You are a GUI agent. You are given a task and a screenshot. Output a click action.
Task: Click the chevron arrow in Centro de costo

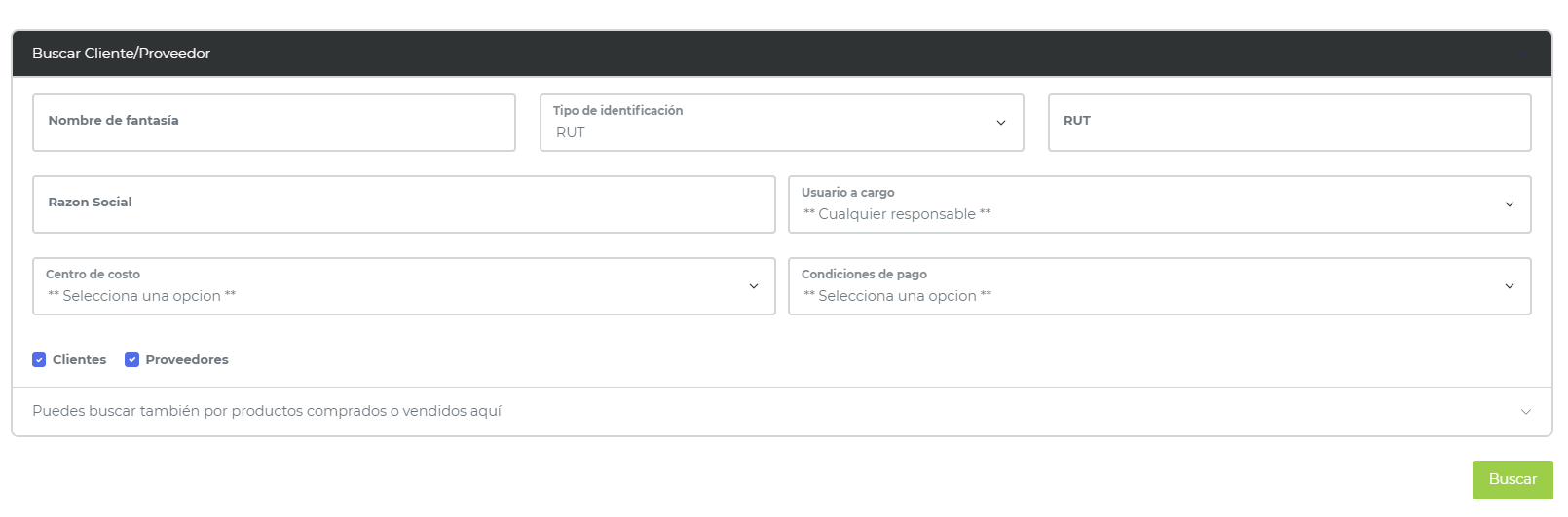pyautogui.click(x=753, y=286)
